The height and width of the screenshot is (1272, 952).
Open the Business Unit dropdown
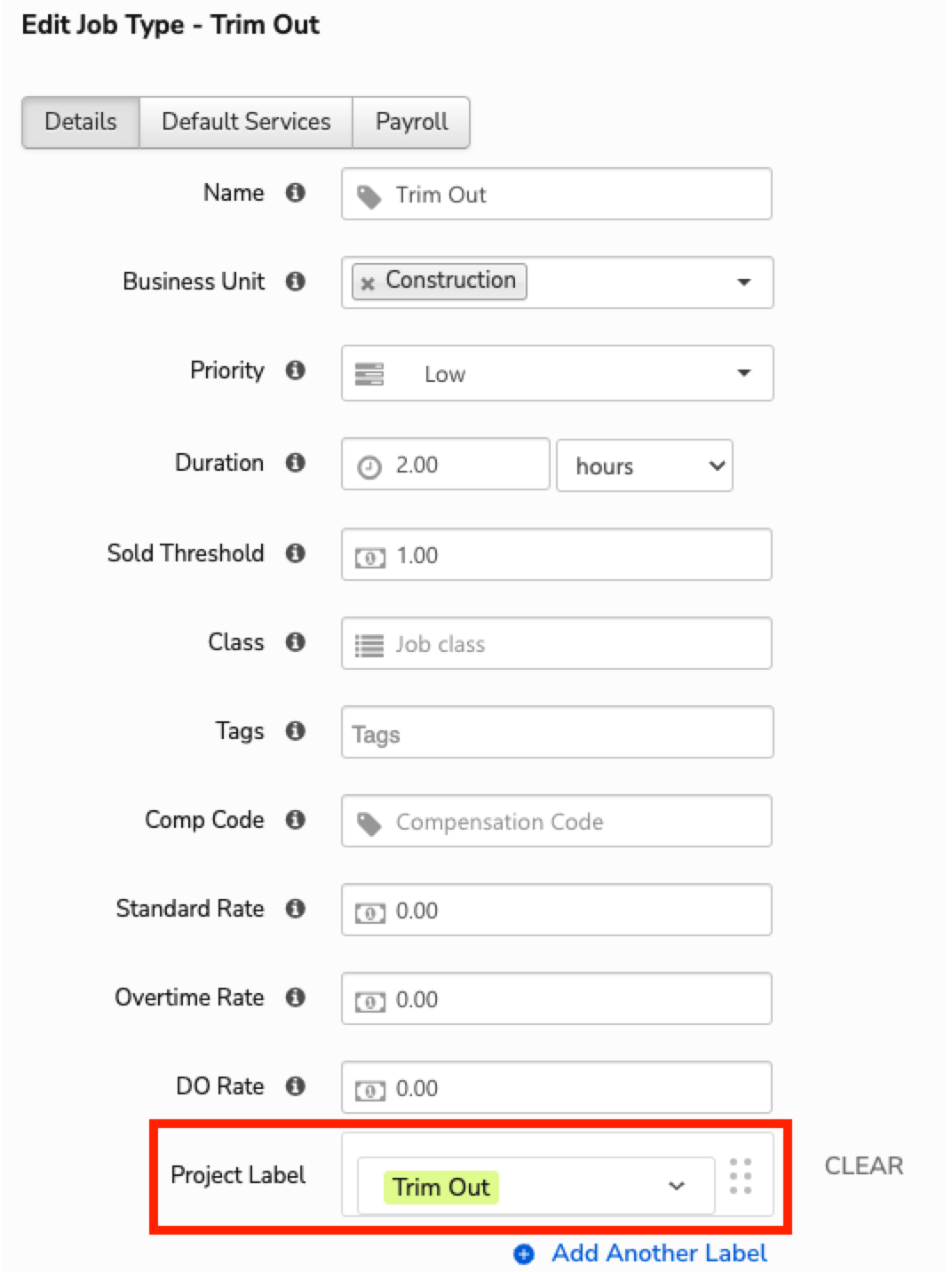point(743,282)
